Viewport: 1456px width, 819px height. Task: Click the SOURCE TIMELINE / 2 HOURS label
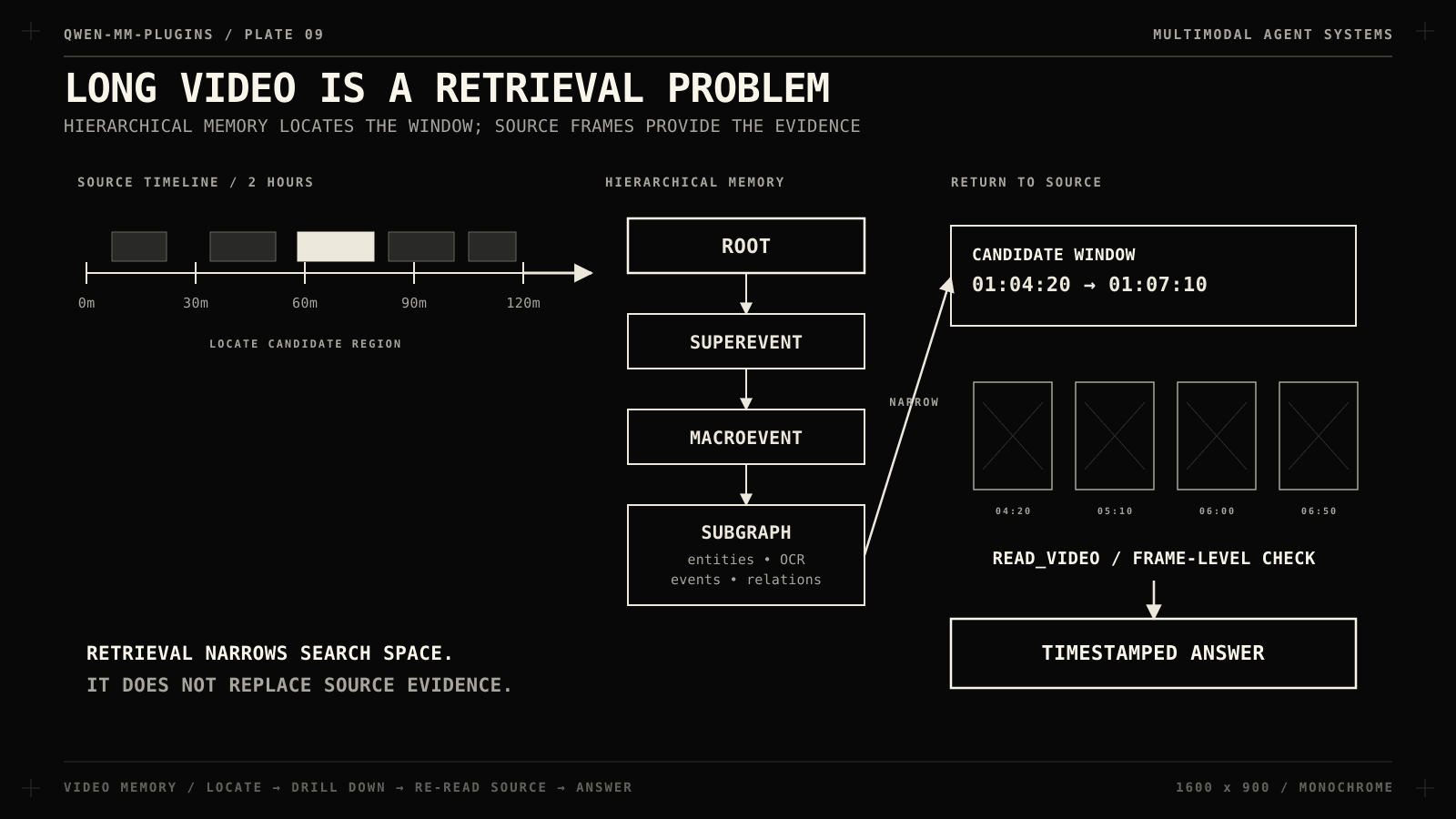point(196,182)
